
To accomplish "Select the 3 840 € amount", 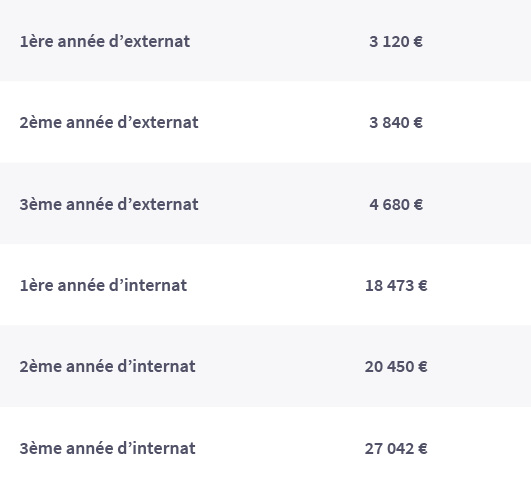I will click(396, 123).
